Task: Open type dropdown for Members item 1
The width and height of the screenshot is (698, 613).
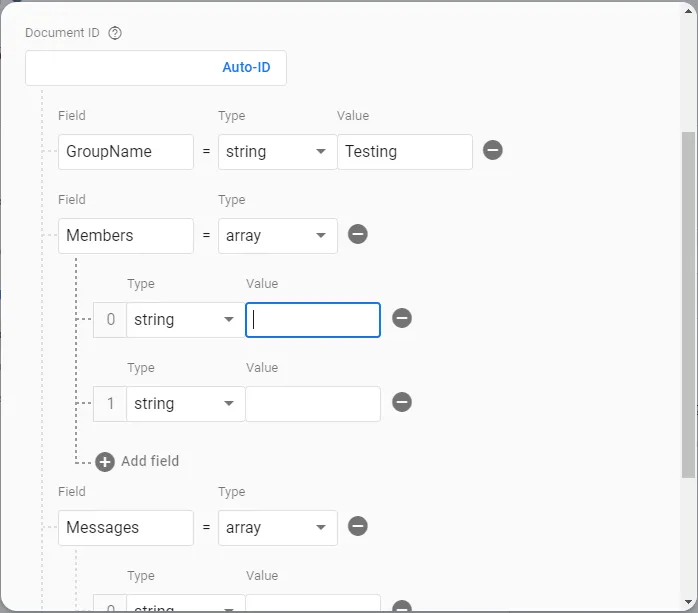Action: pos(185,404)
